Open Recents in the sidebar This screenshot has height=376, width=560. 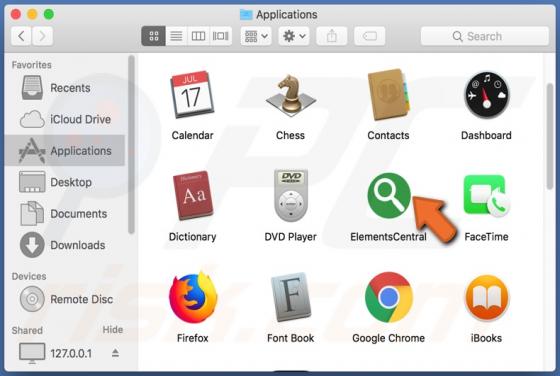[65, 88]
